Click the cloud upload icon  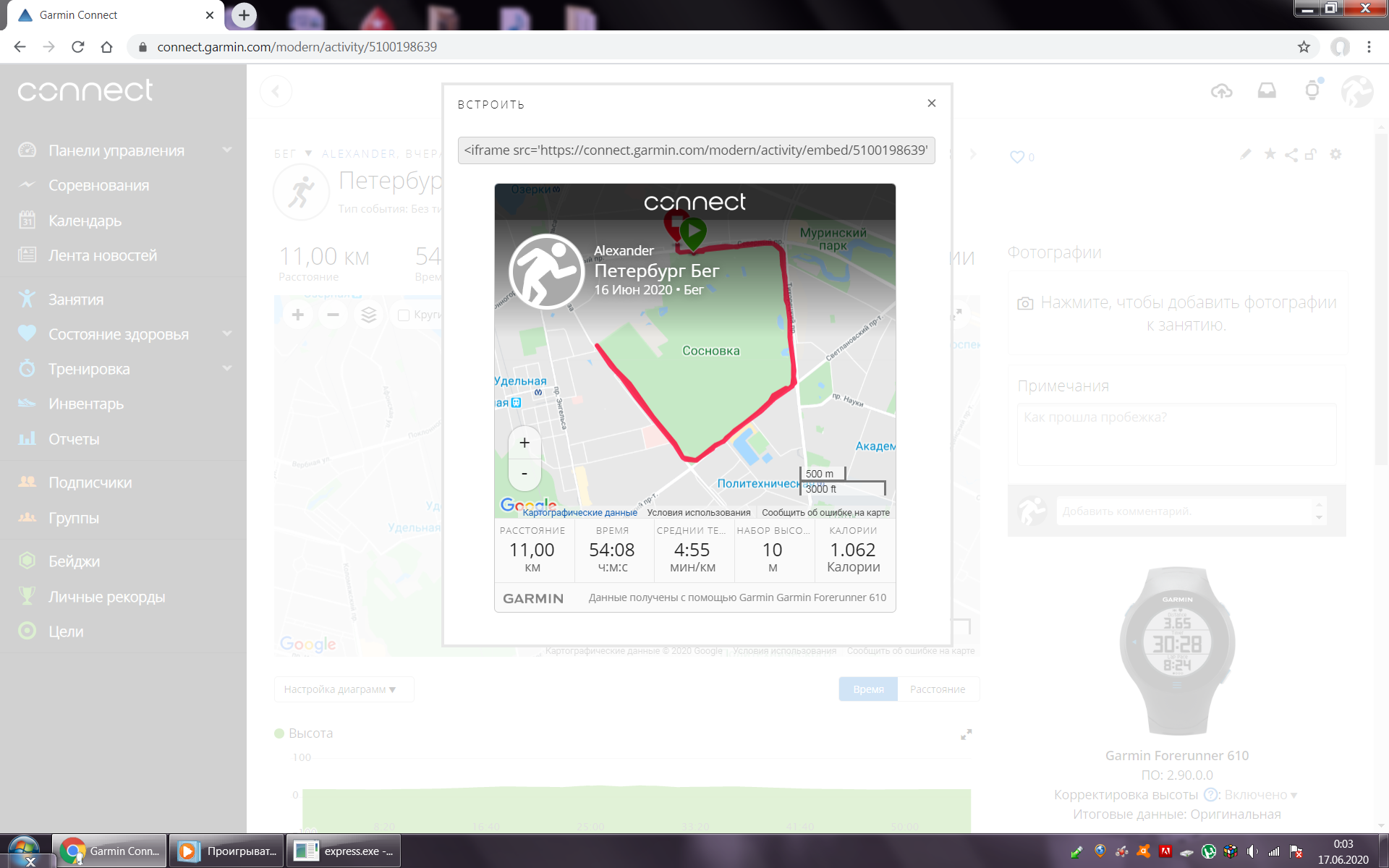pyautogui.click(x=1221, y=90)
